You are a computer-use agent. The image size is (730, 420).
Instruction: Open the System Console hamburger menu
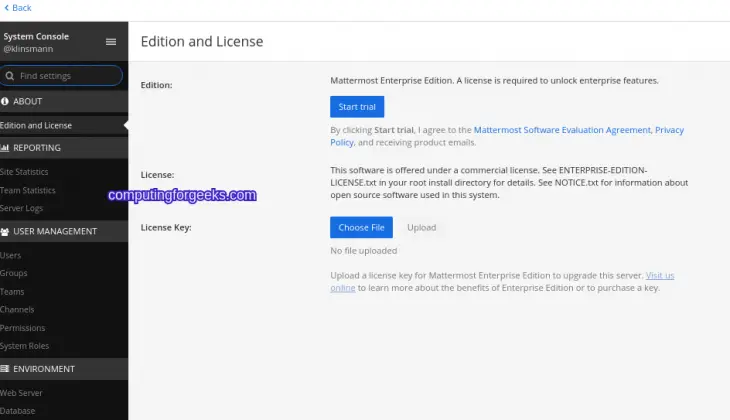pos(111,42)
